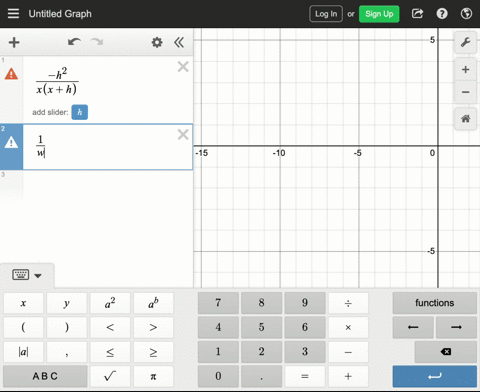Click the Log In button

(x=326, y=14)
